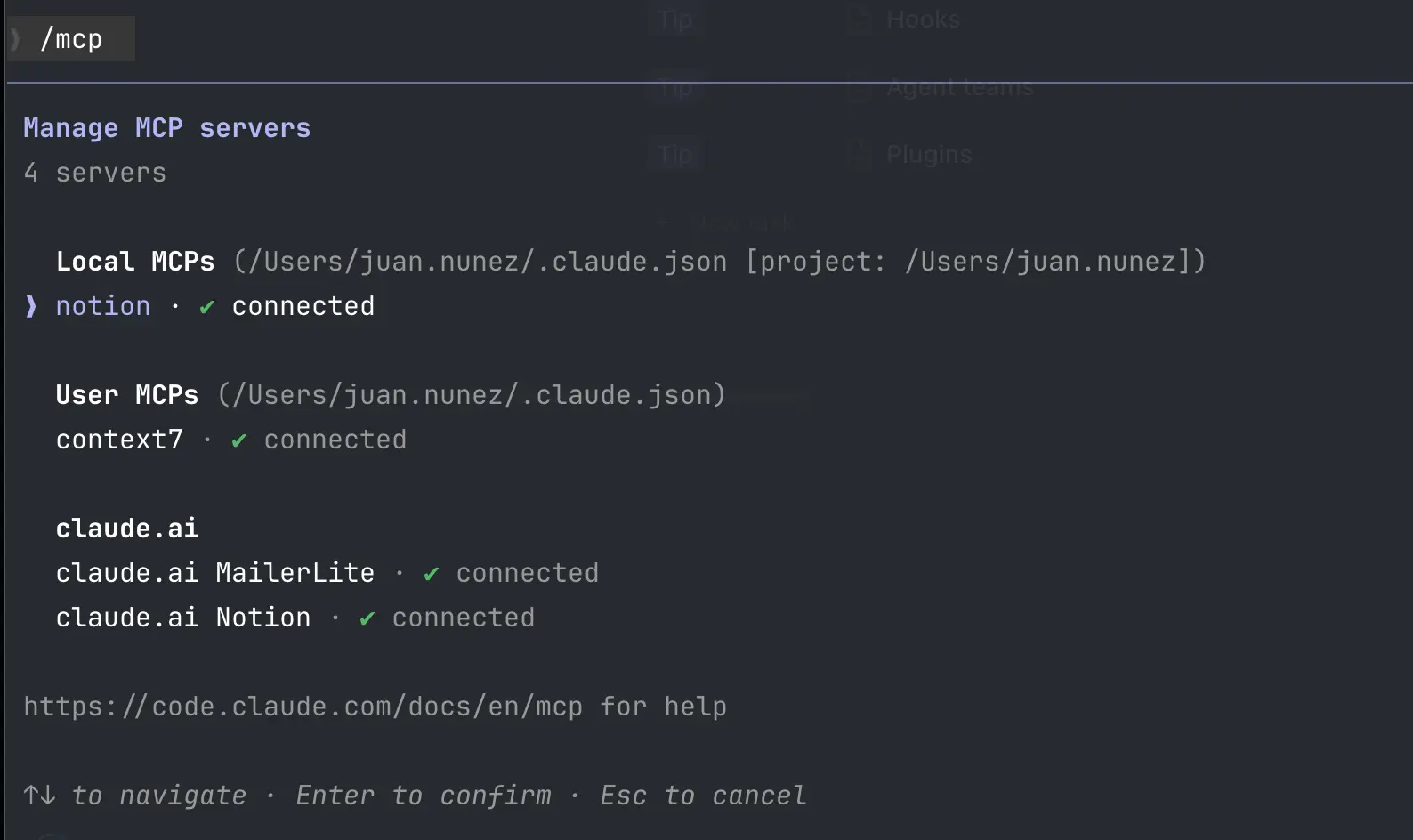The image size is (1413, 840).
Task: Open the Hooks menu entry
Action: [922, 19]
